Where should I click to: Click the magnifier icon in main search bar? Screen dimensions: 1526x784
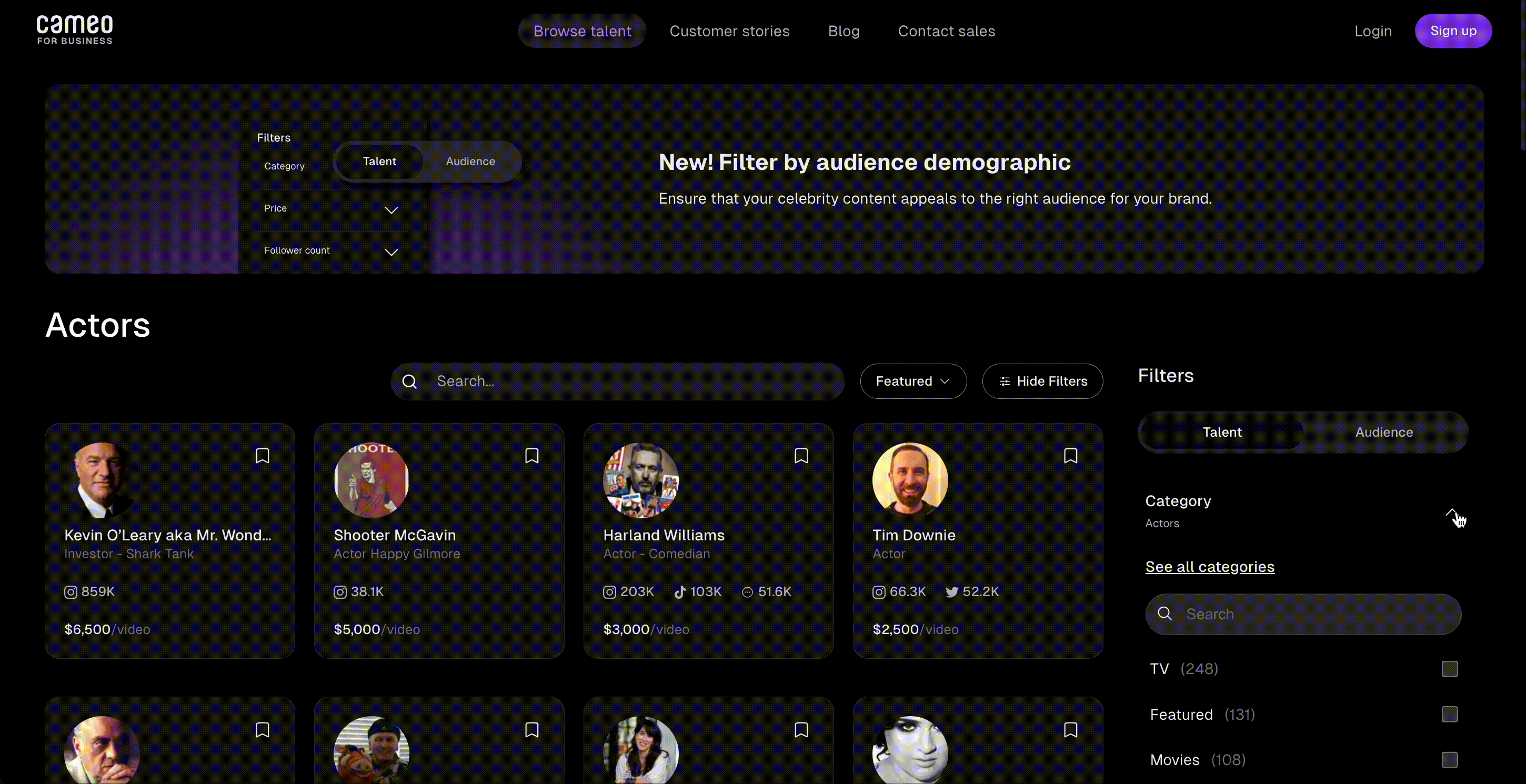point(409,382)
